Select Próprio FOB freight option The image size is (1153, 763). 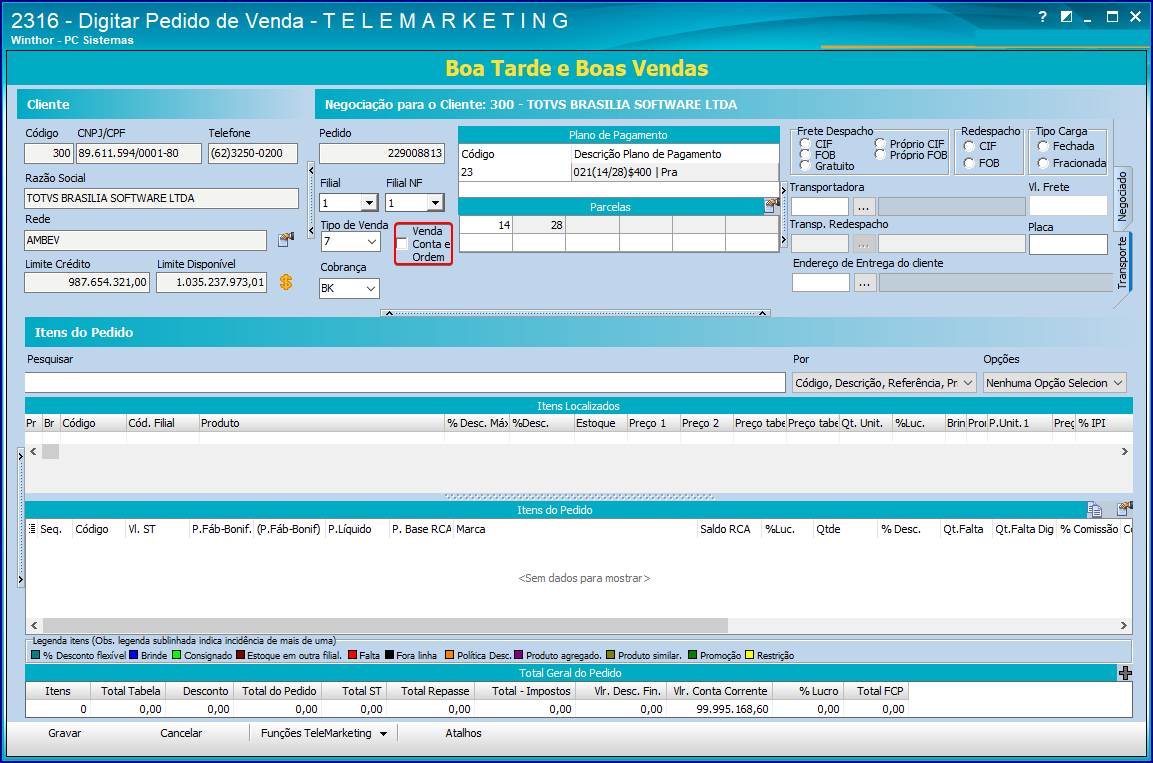point(880,155)
